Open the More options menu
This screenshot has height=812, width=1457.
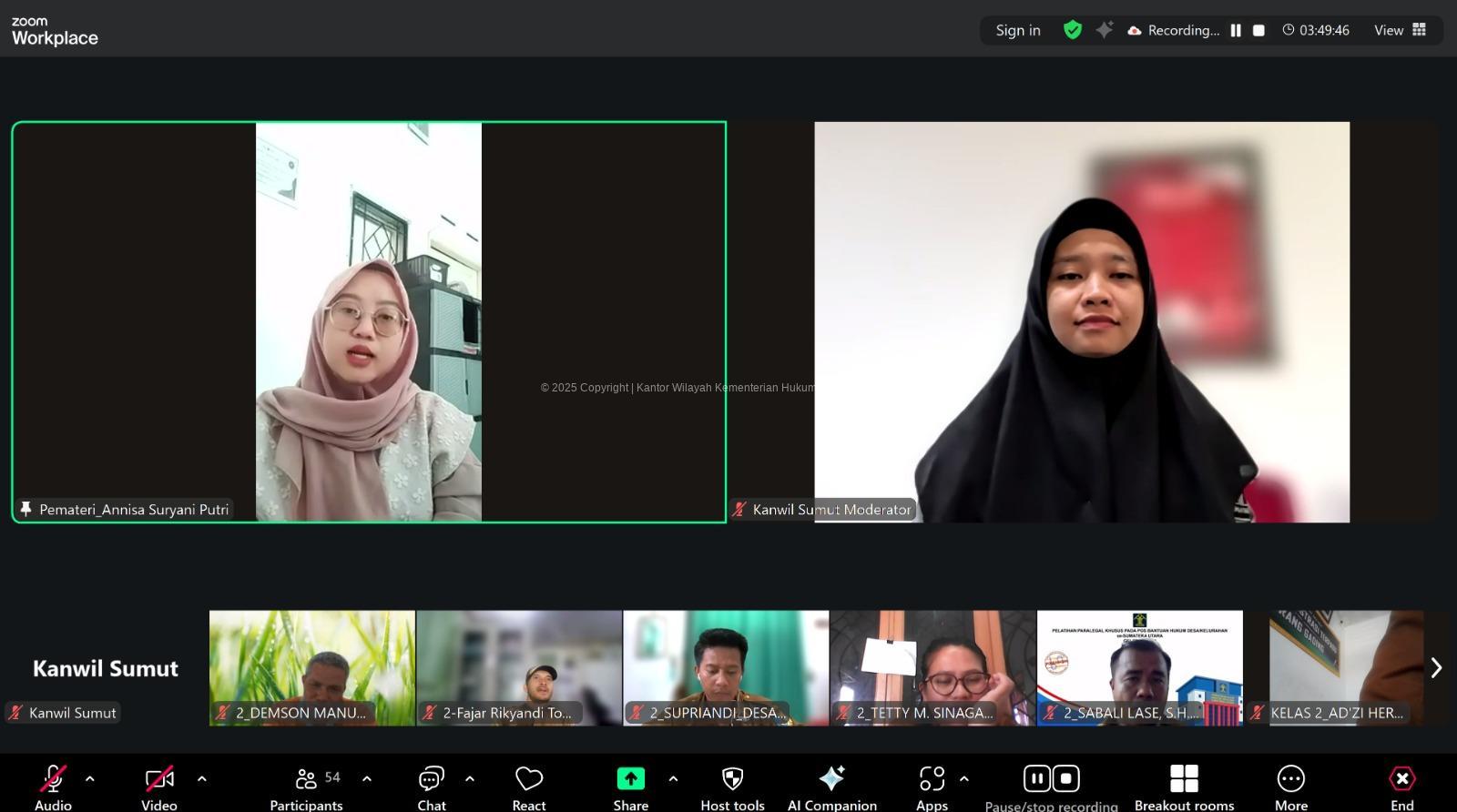point(1290,779)
